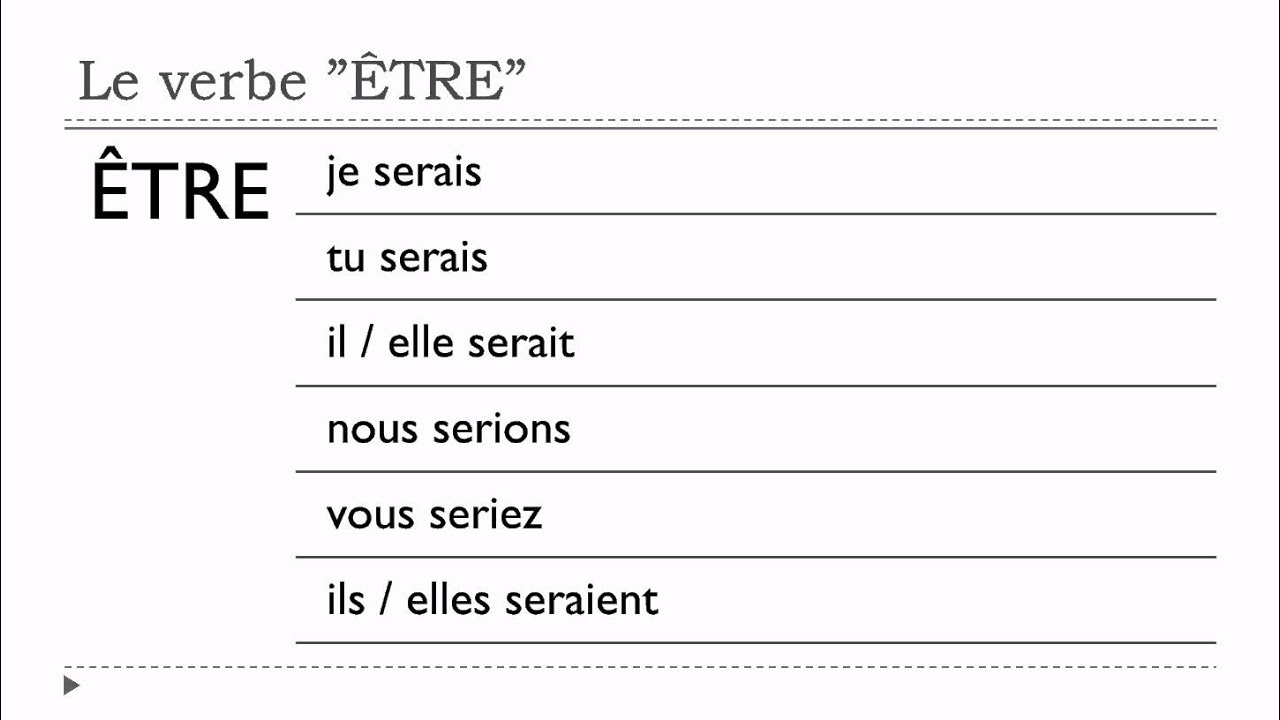
Task: Click the quoted "ÊTRE" in the title
Action: point(426,80)
